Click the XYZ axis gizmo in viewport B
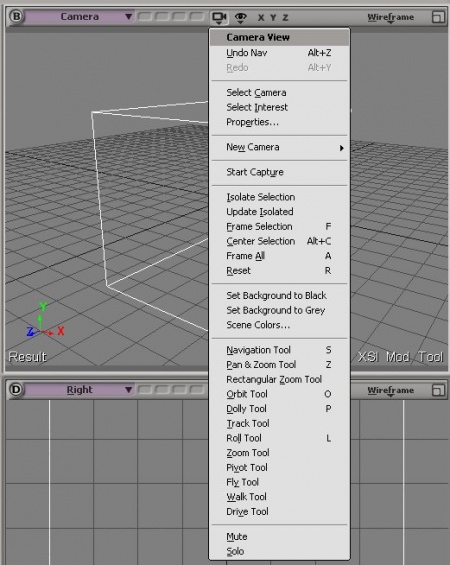450x565 pixels. click(45, 321)
